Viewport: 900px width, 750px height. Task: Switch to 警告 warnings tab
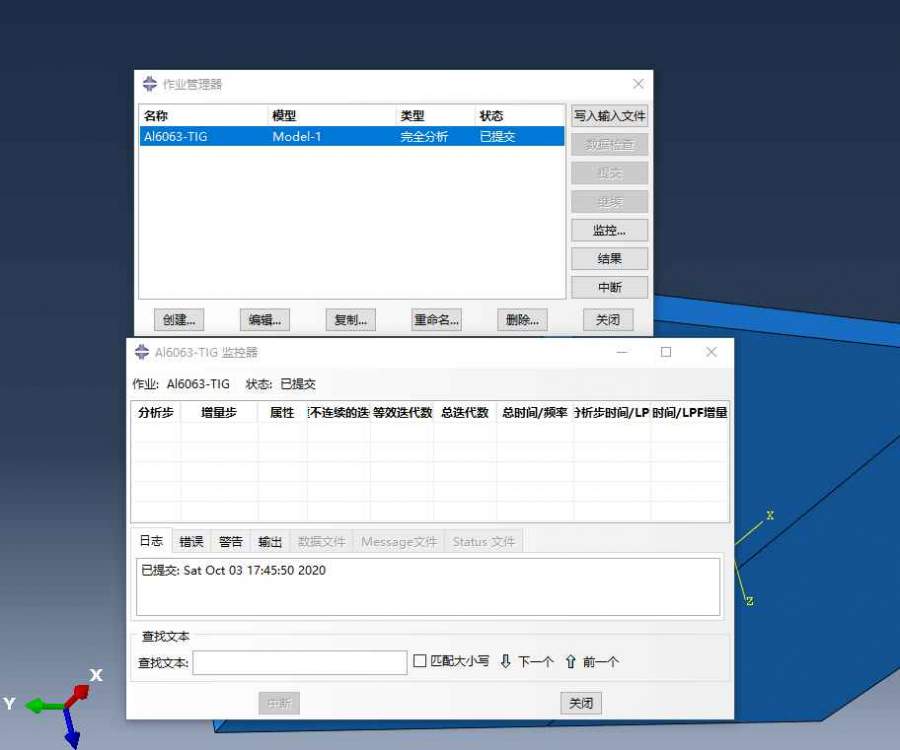tap(231, 541)
